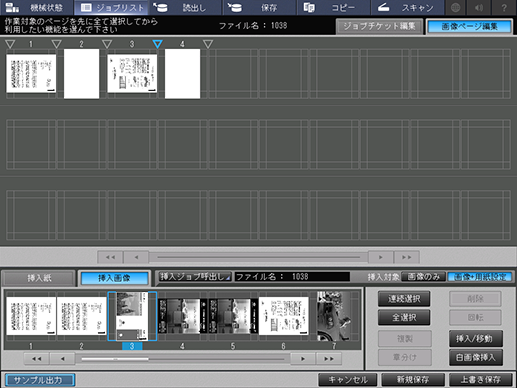Click the 削除 delete button
This screenshot has height=388, width=517.
[x=475, y=299]
